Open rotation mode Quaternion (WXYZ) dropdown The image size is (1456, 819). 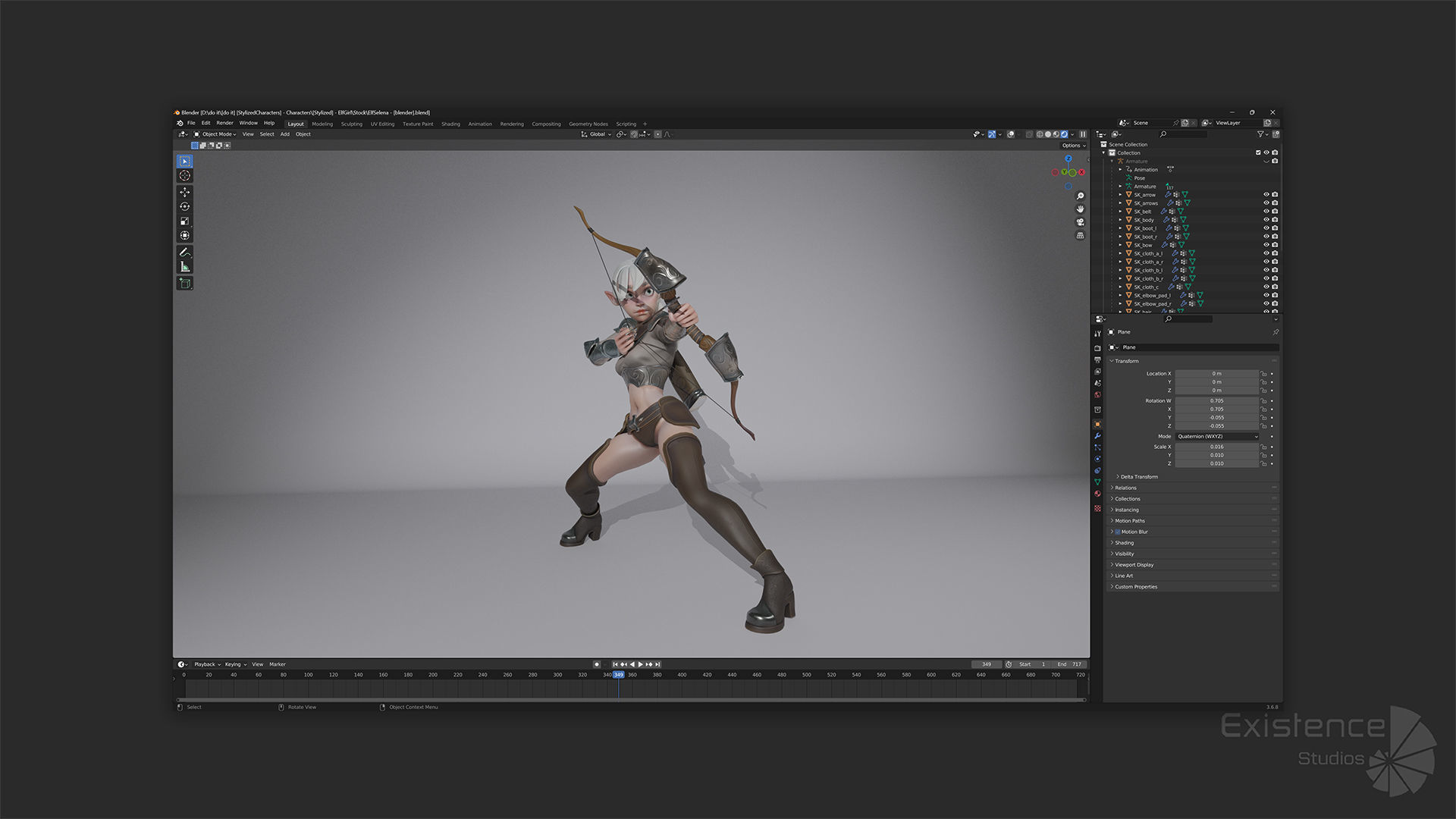tap(1216, 437)
